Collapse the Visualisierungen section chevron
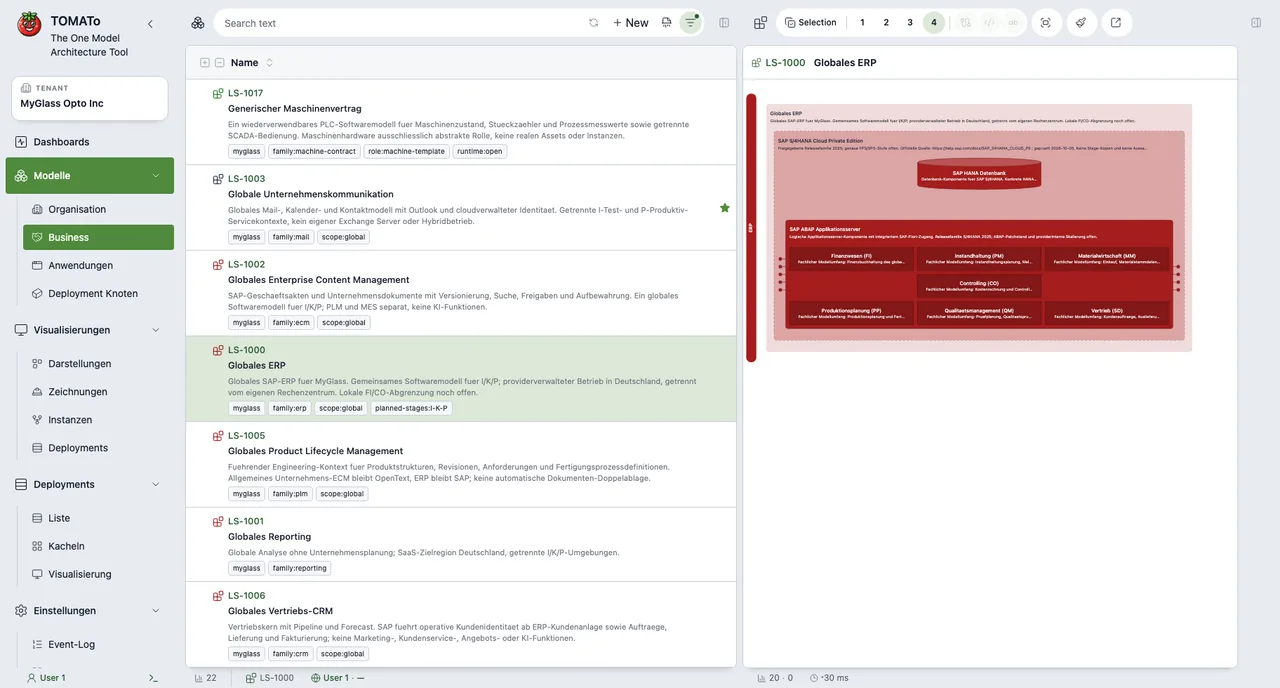The image size is (1280, 688). [155, 330]
